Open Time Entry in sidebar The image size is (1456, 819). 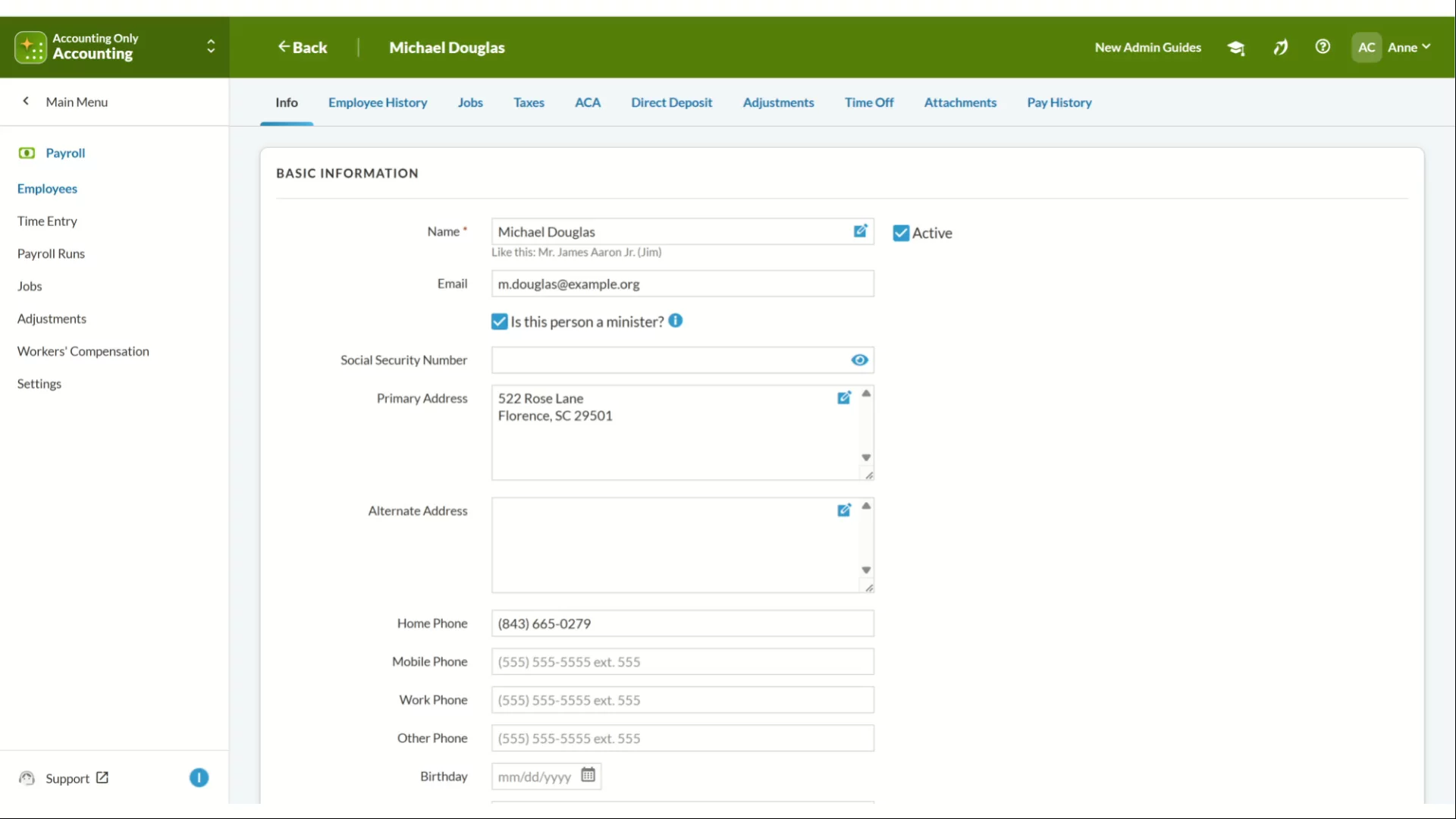pyautogui.click(x=47, y=221)
